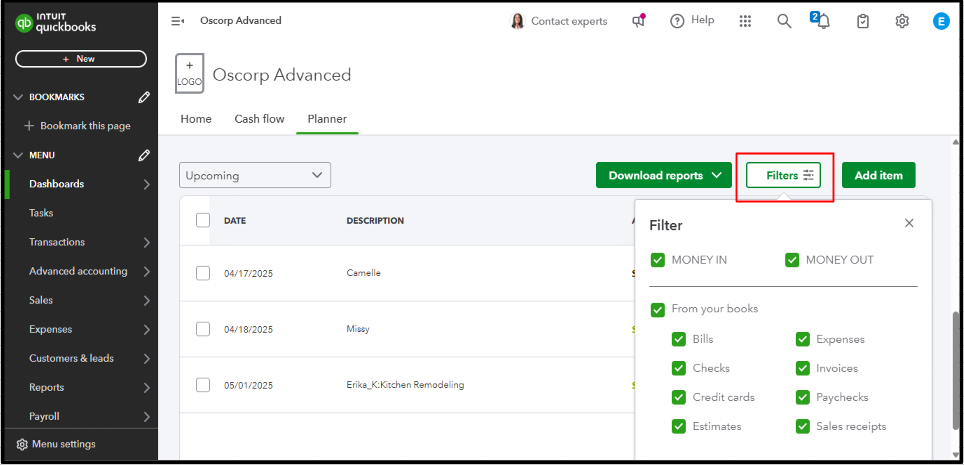Open the search magnifier icon

784,21
